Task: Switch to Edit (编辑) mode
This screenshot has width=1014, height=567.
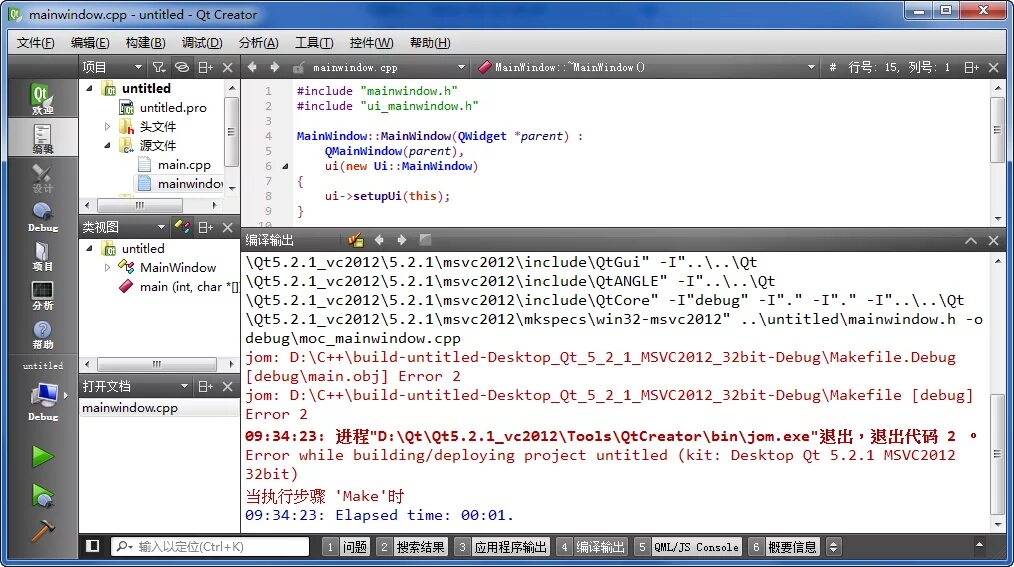Action: [42, 137]
